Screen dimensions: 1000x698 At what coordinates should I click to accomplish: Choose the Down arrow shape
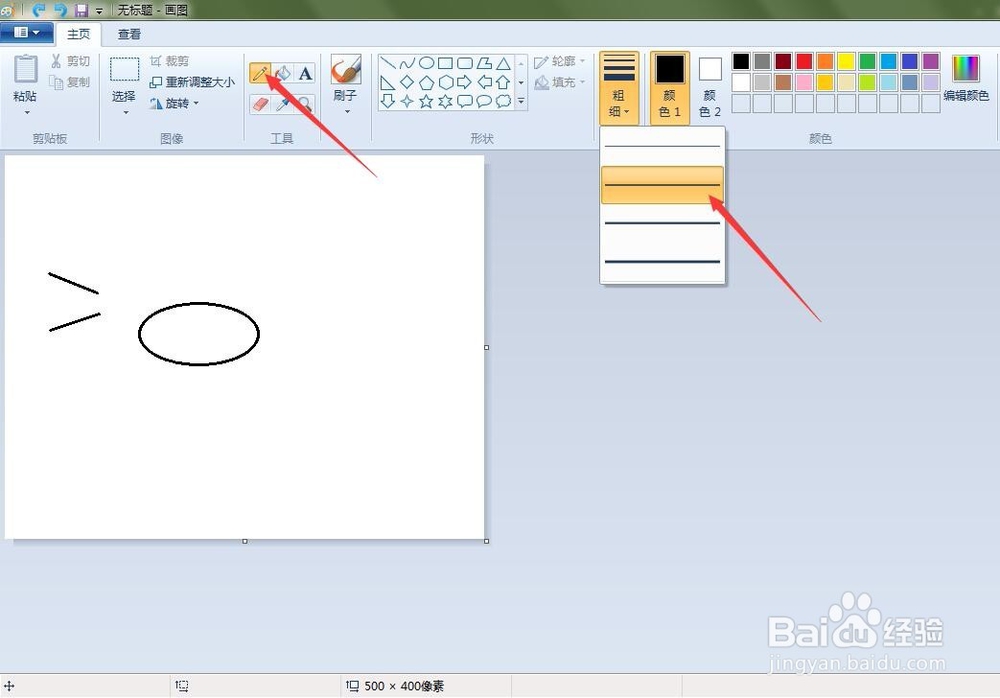click(388, 101)
